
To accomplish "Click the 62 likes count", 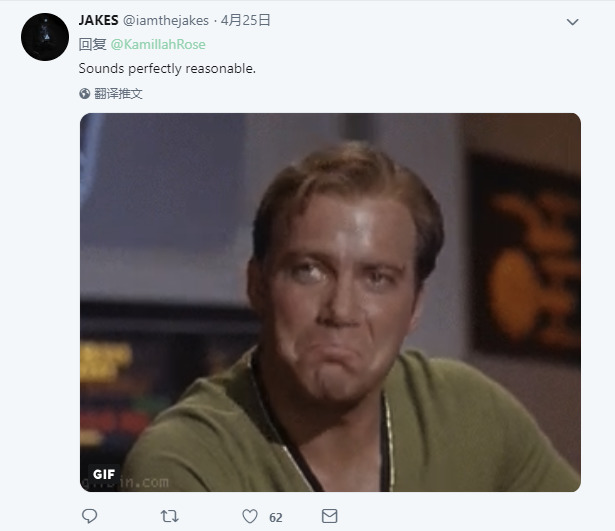I will 276,518.
